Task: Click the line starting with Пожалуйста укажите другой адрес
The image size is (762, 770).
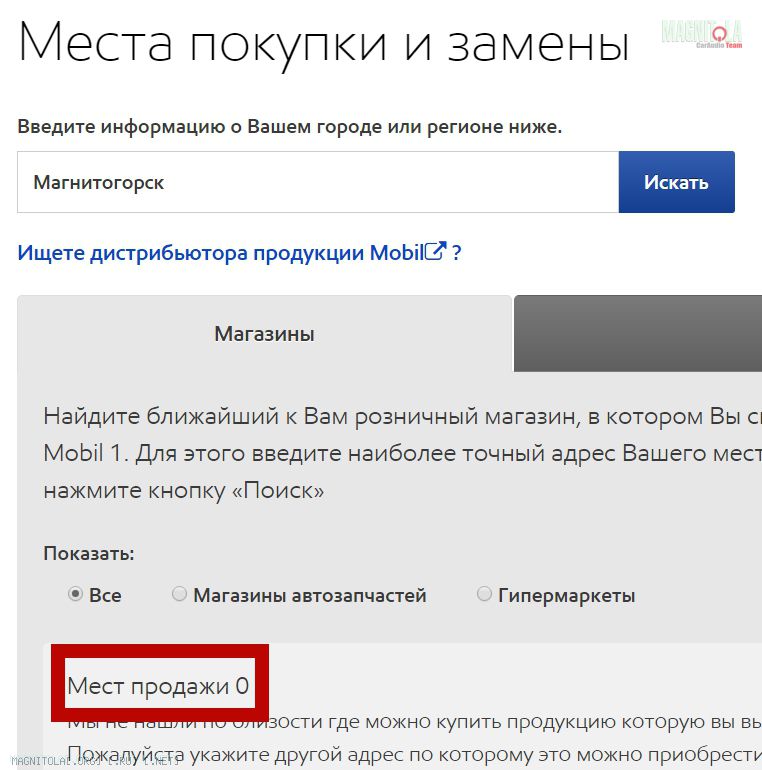Action: pos(414,755)
